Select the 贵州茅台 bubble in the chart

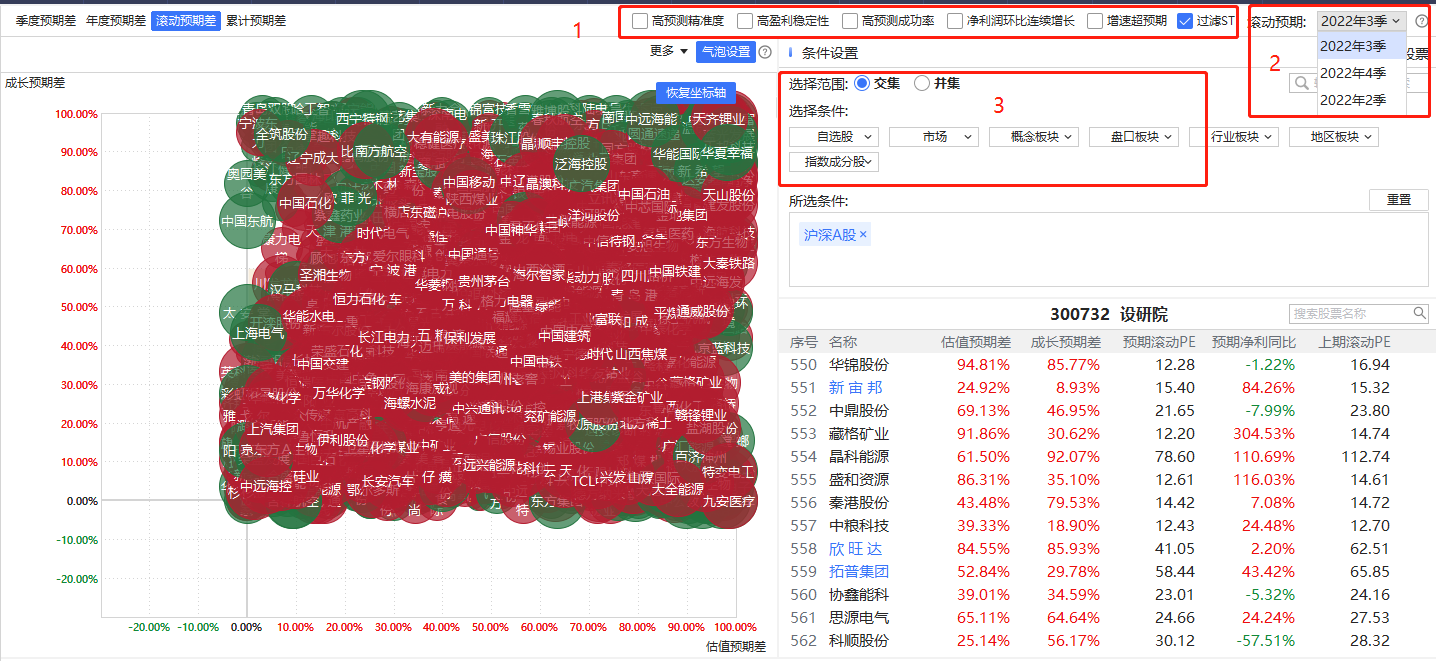(484, 282)
